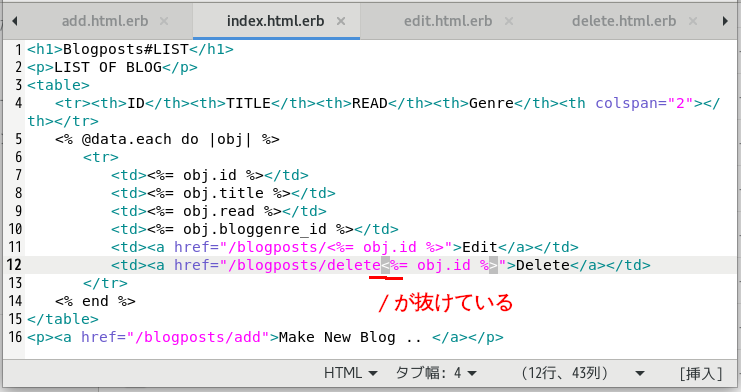Click the Genre table header text
This screenshot has width=741, height=392.
[x=491, y=103]
